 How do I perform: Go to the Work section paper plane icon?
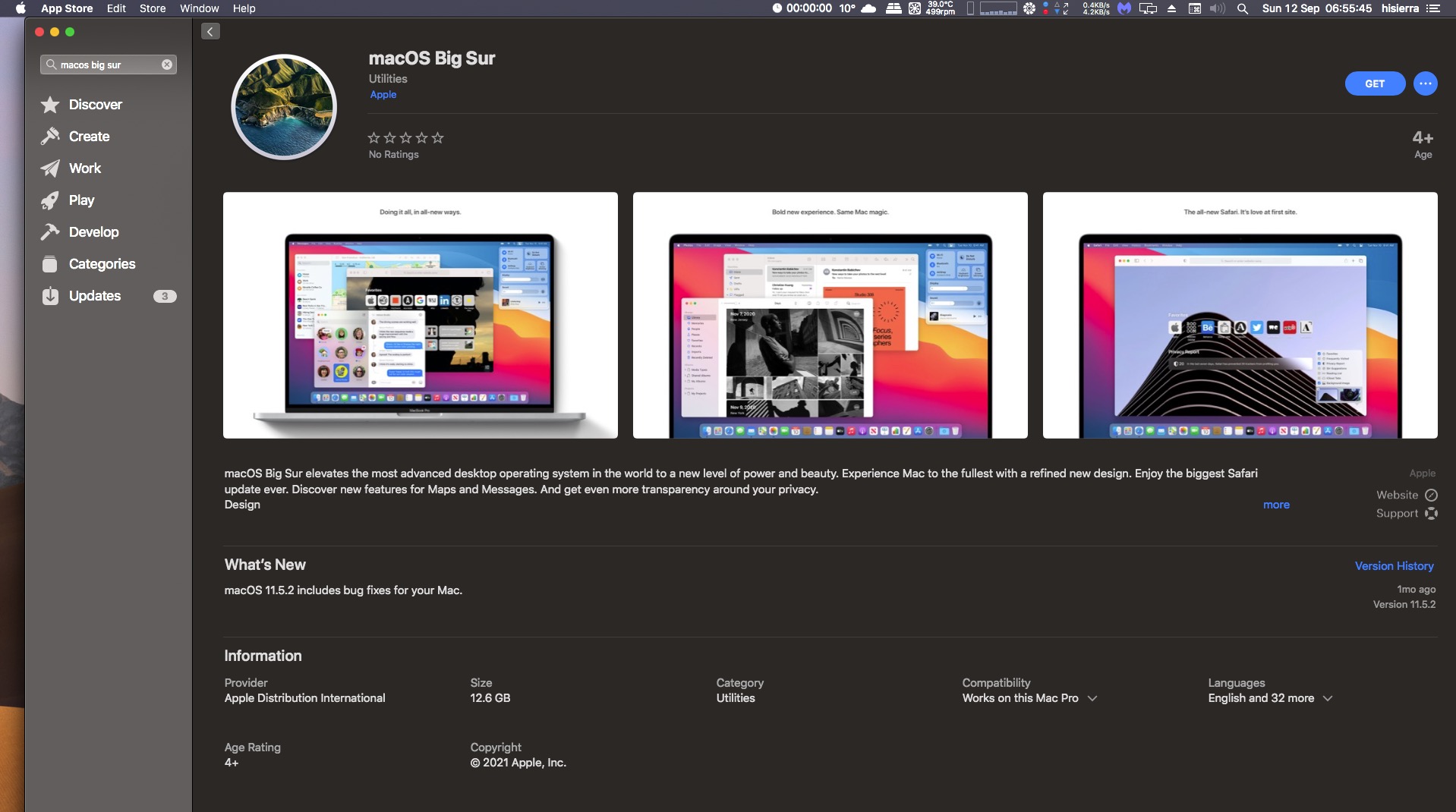coord(50,168)
